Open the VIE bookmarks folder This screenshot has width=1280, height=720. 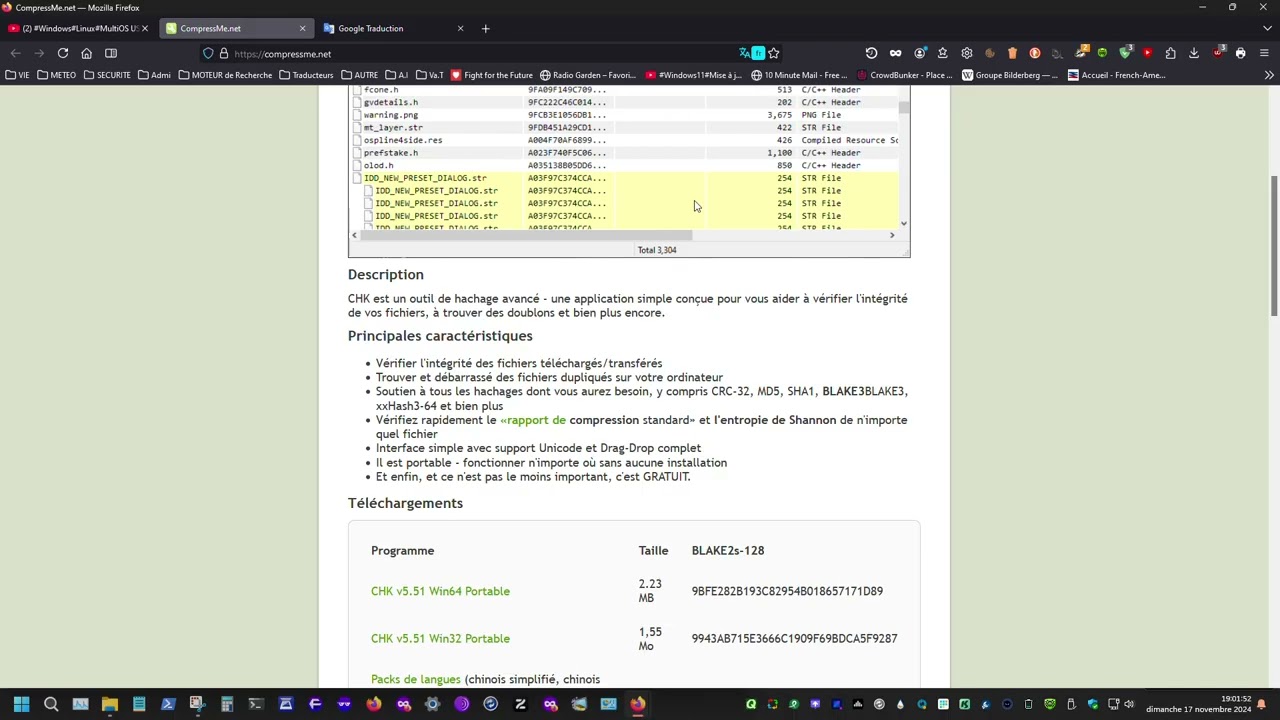pyautogui.click(x=18, y=75)
